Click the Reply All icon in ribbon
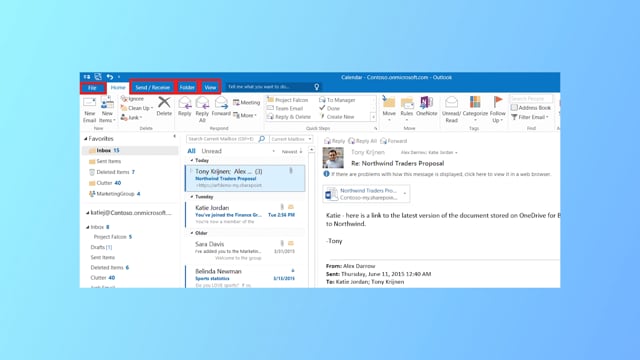 point(202,103)
